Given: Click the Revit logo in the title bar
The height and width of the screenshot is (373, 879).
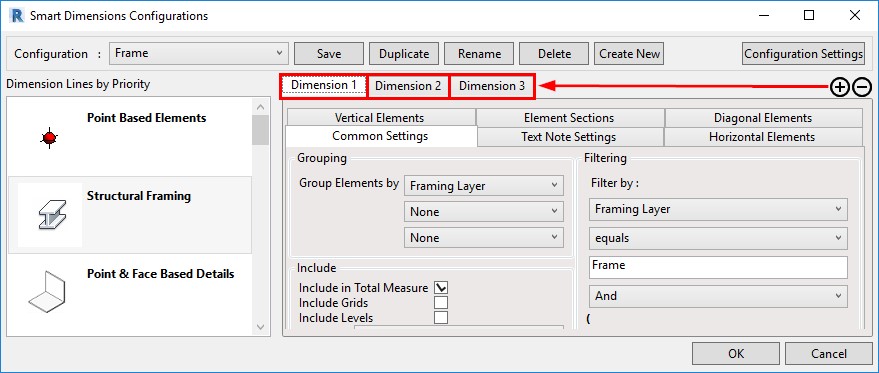Looking at the screenshot, I should point(16,16).
